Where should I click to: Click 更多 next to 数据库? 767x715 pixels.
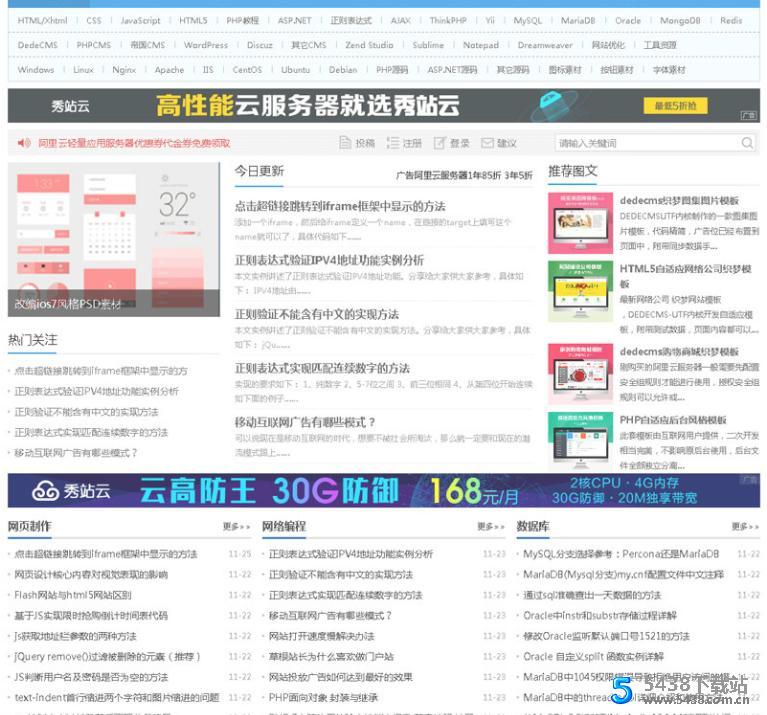click(x=745, y=526)
